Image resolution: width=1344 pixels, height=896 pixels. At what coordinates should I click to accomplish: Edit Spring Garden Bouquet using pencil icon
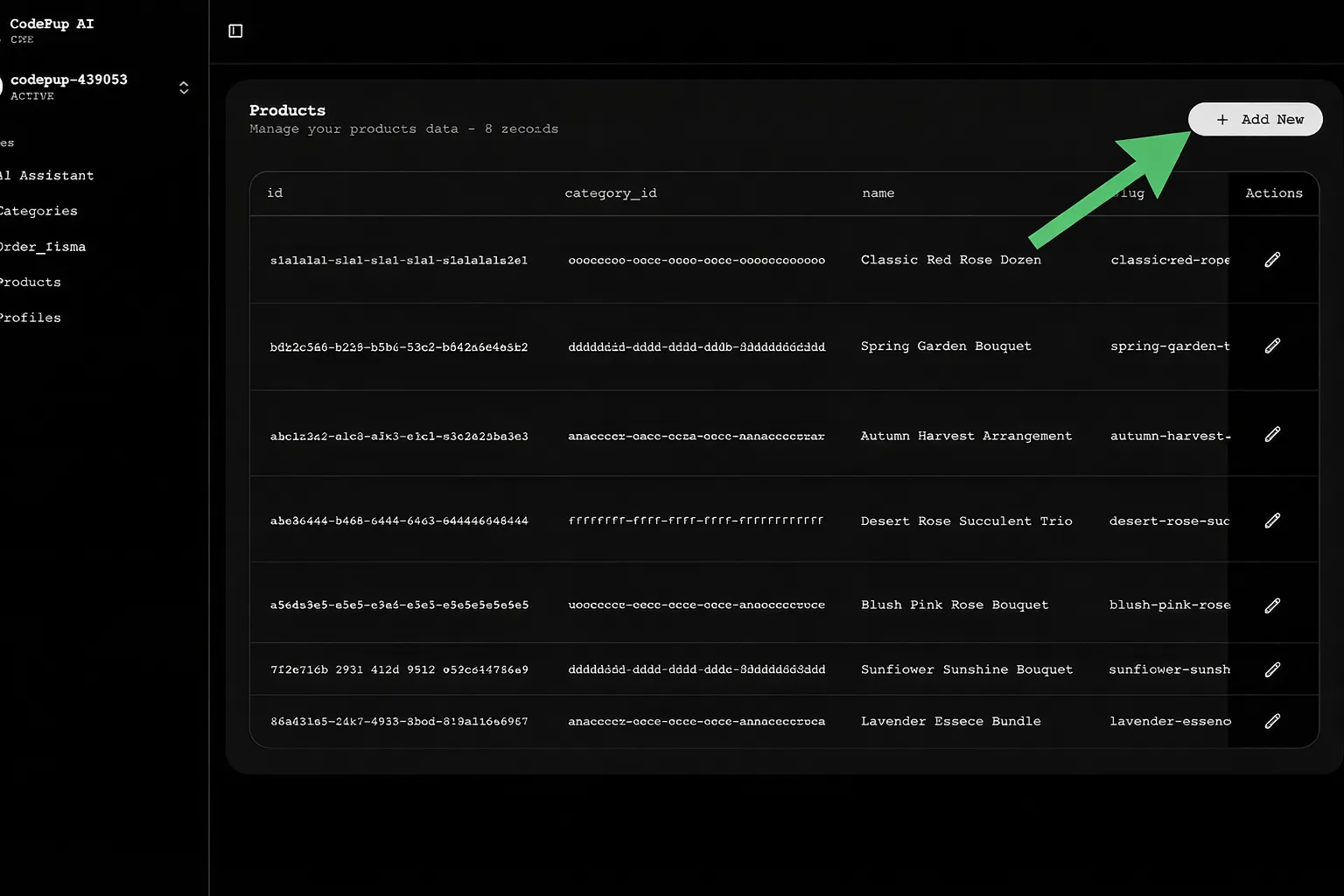1272,346
